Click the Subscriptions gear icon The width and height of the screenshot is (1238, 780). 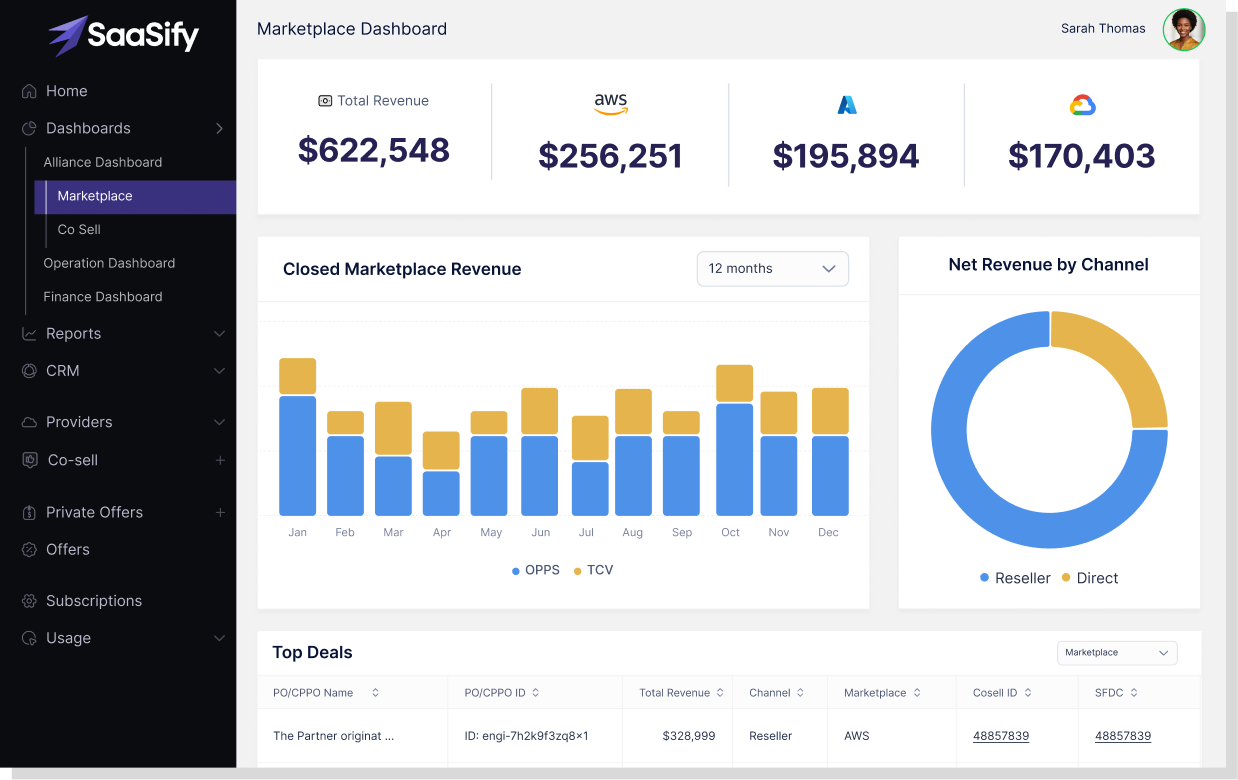tap(29, 601)
